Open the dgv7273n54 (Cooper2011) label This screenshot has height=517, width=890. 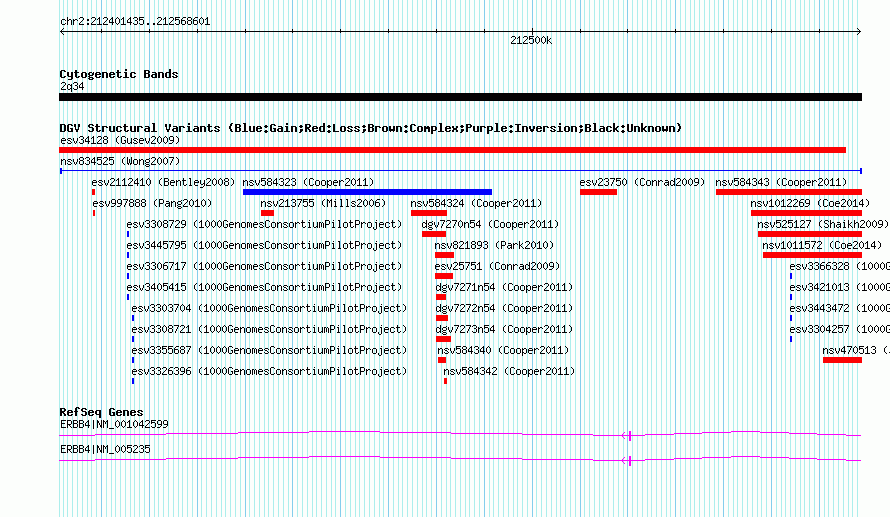click(504, 329)
